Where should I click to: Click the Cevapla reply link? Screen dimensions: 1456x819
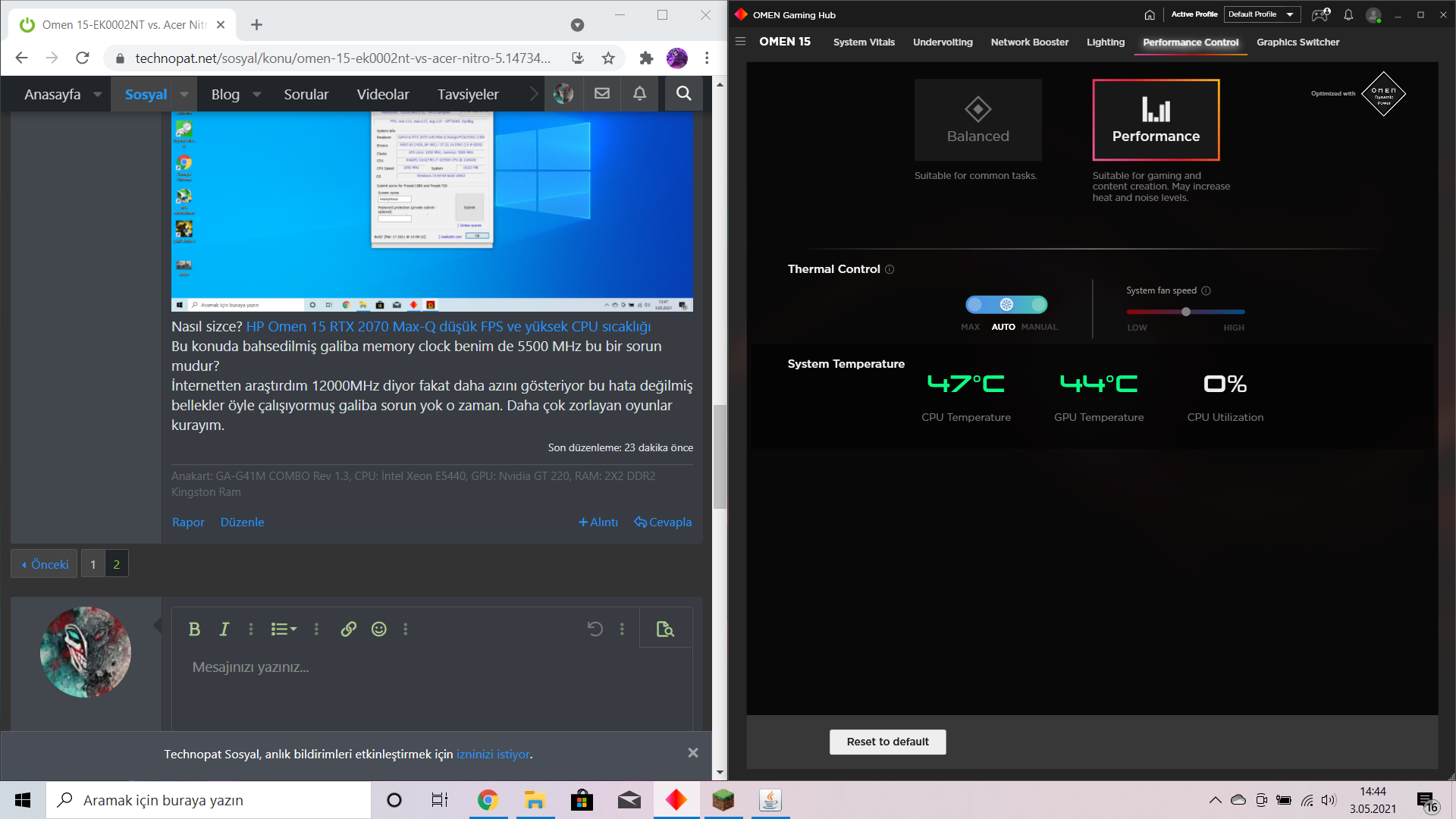(x=664, y=522)
